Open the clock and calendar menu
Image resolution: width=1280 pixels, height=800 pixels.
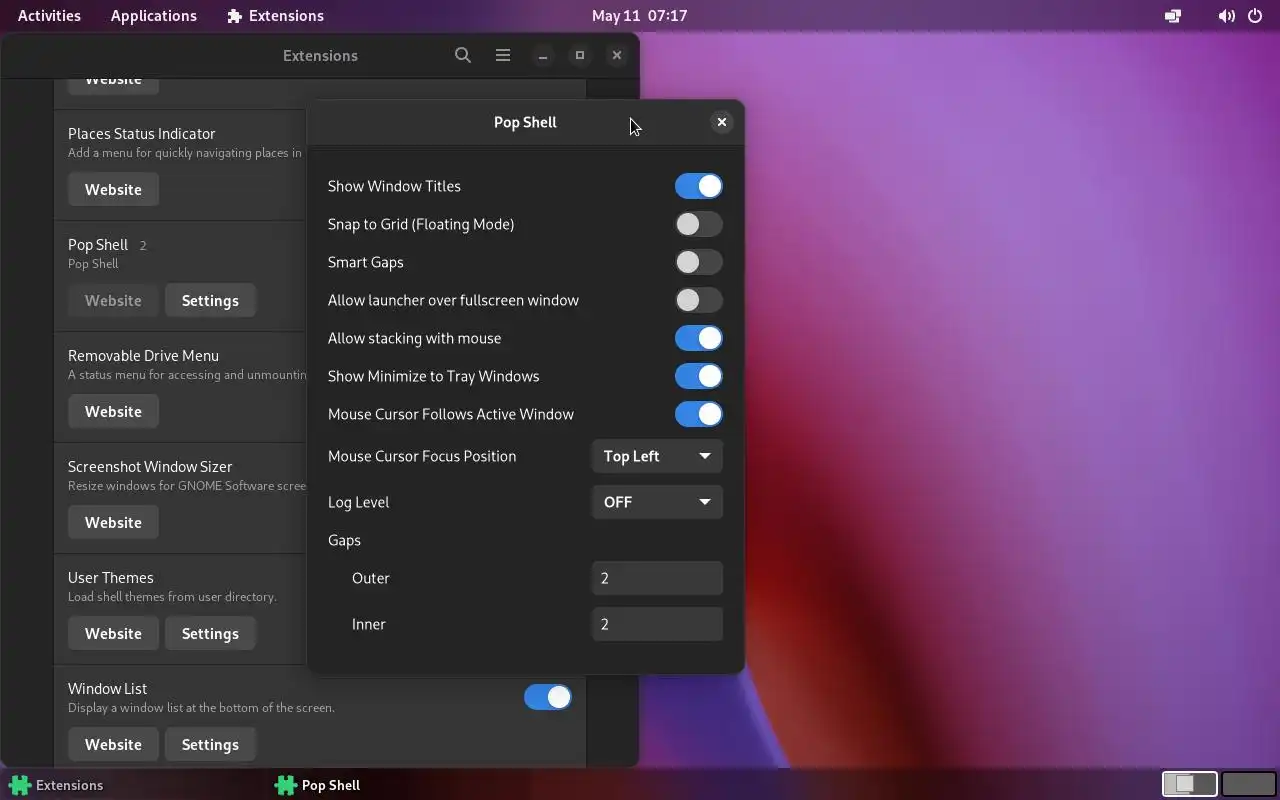click(x=639, y=16)
